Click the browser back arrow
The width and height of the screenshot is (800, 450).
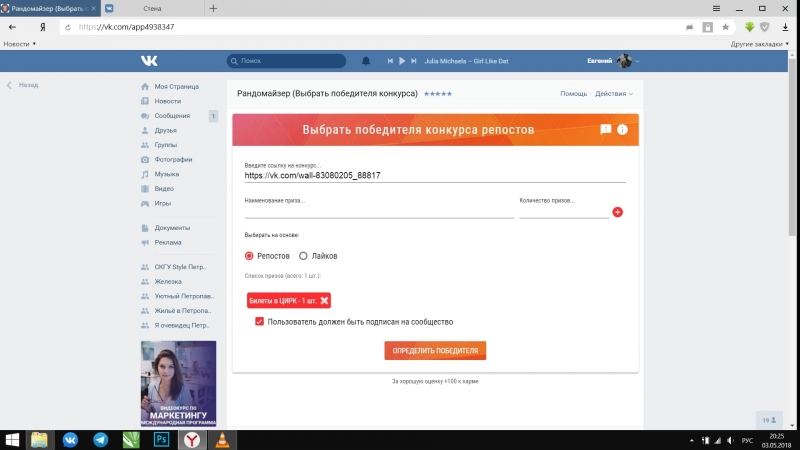point(12,27)
